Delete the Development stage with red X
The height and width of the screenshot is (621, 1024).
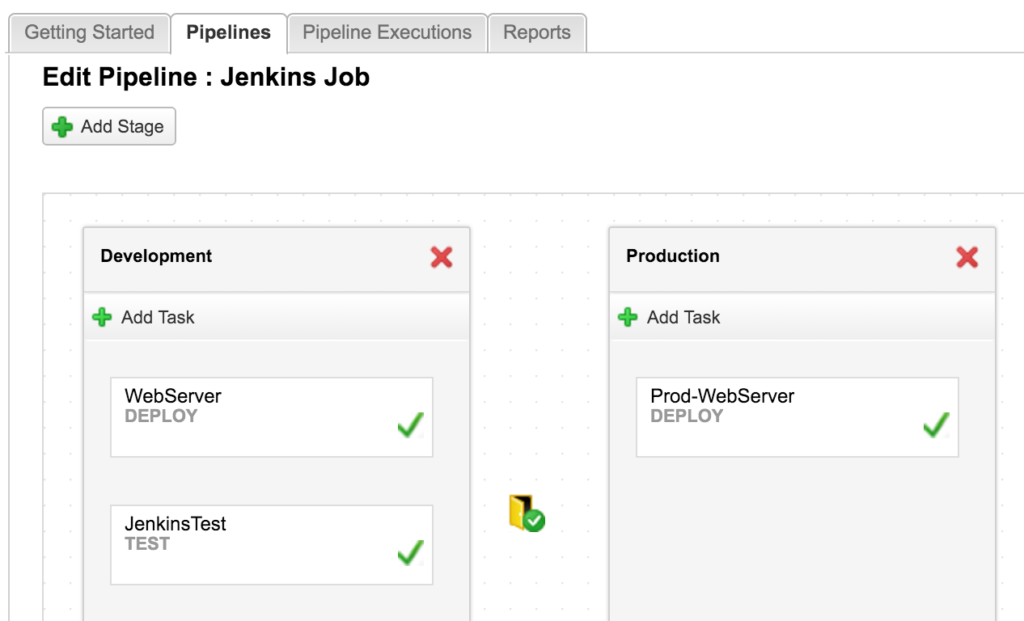[441, 257]
